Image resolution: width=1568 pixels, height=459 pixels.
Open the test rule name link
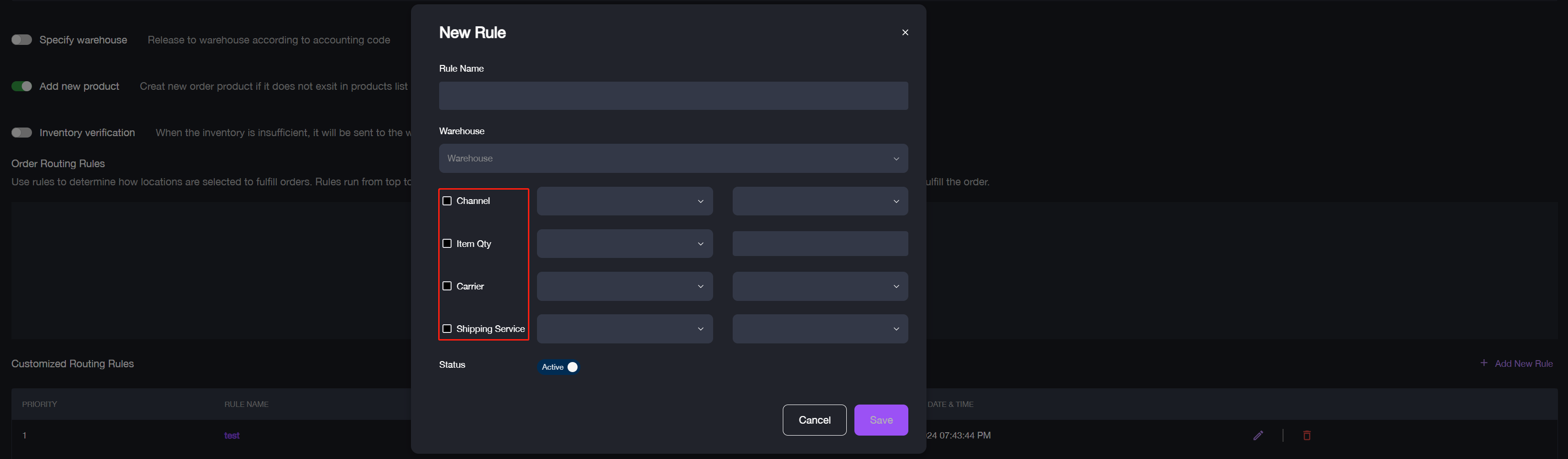click(x=232, y=435)
